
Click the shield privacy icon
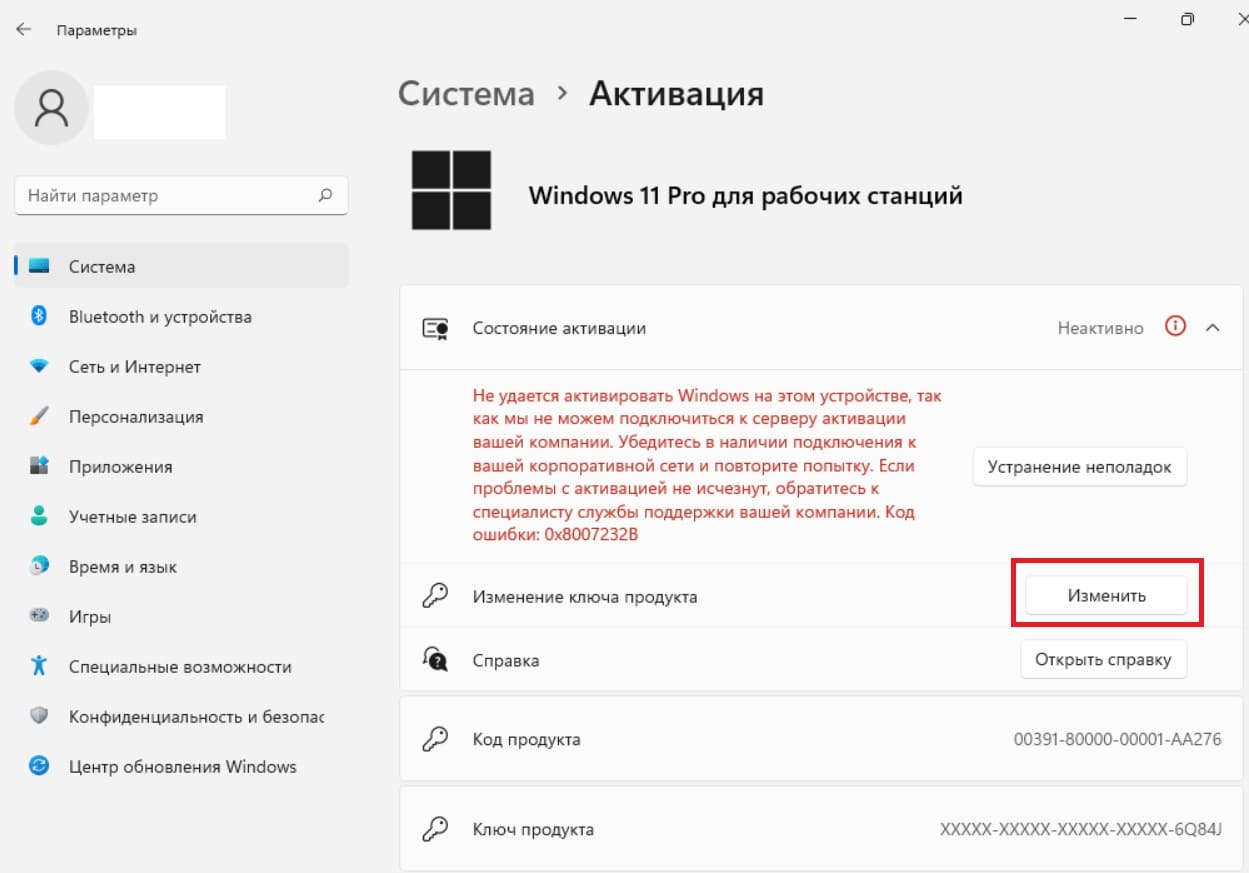pos(39,716)
